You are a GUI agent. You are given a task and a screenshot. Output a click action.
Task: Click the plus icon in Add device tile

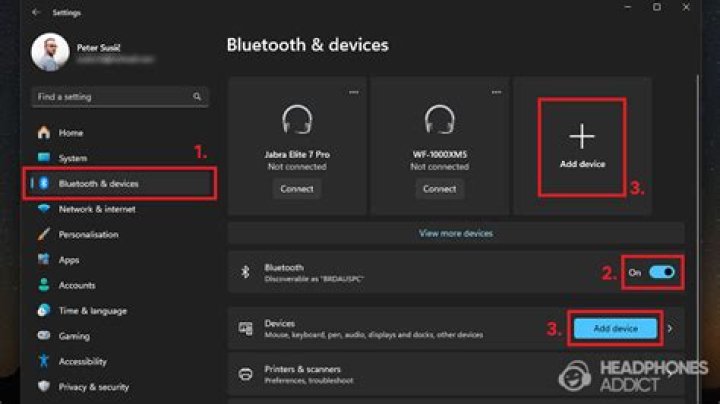(582, 136)
